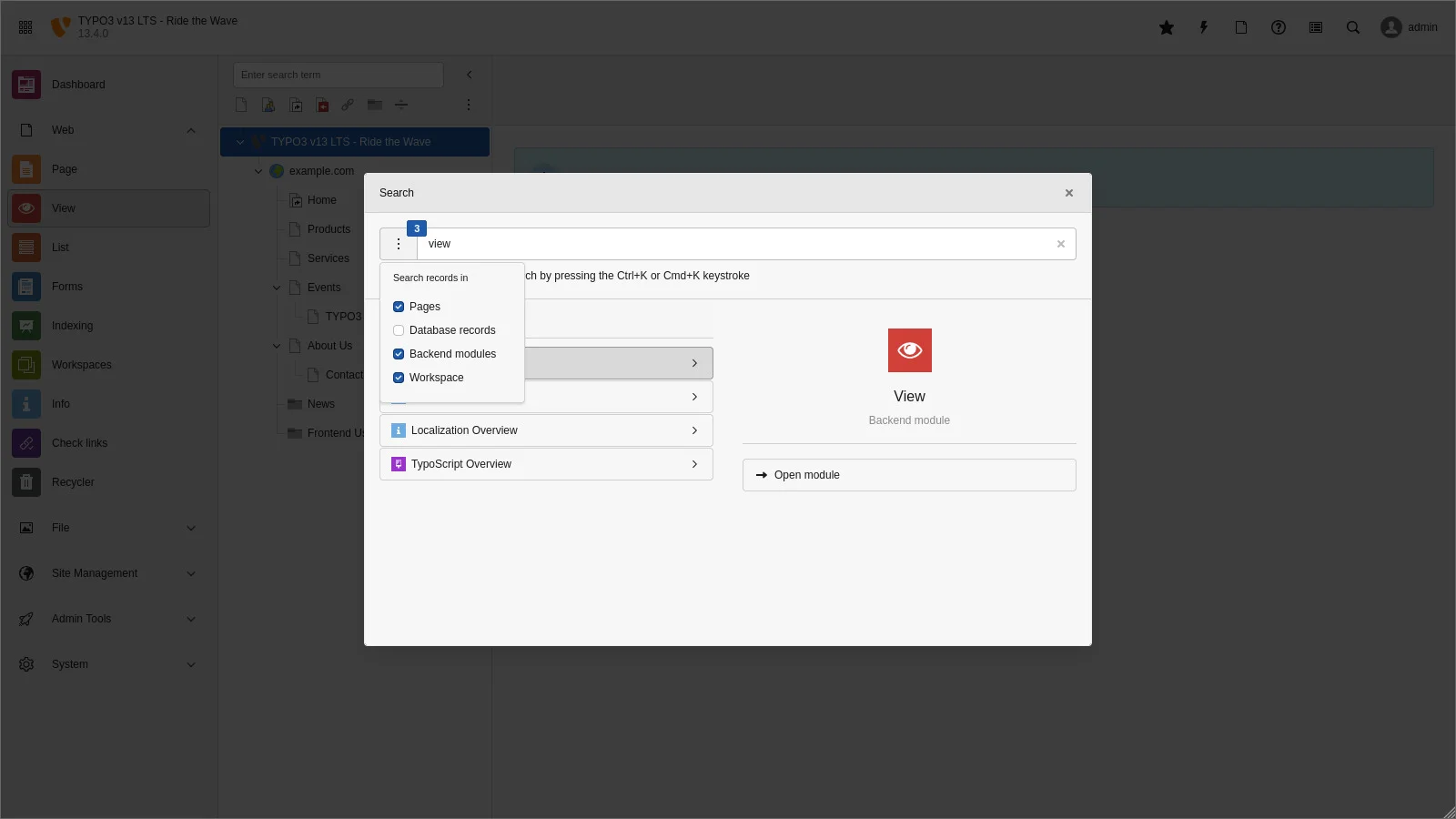Open the Recycler module in the sidebar
The image size is (1456, 819).
(x=74, y=481)
